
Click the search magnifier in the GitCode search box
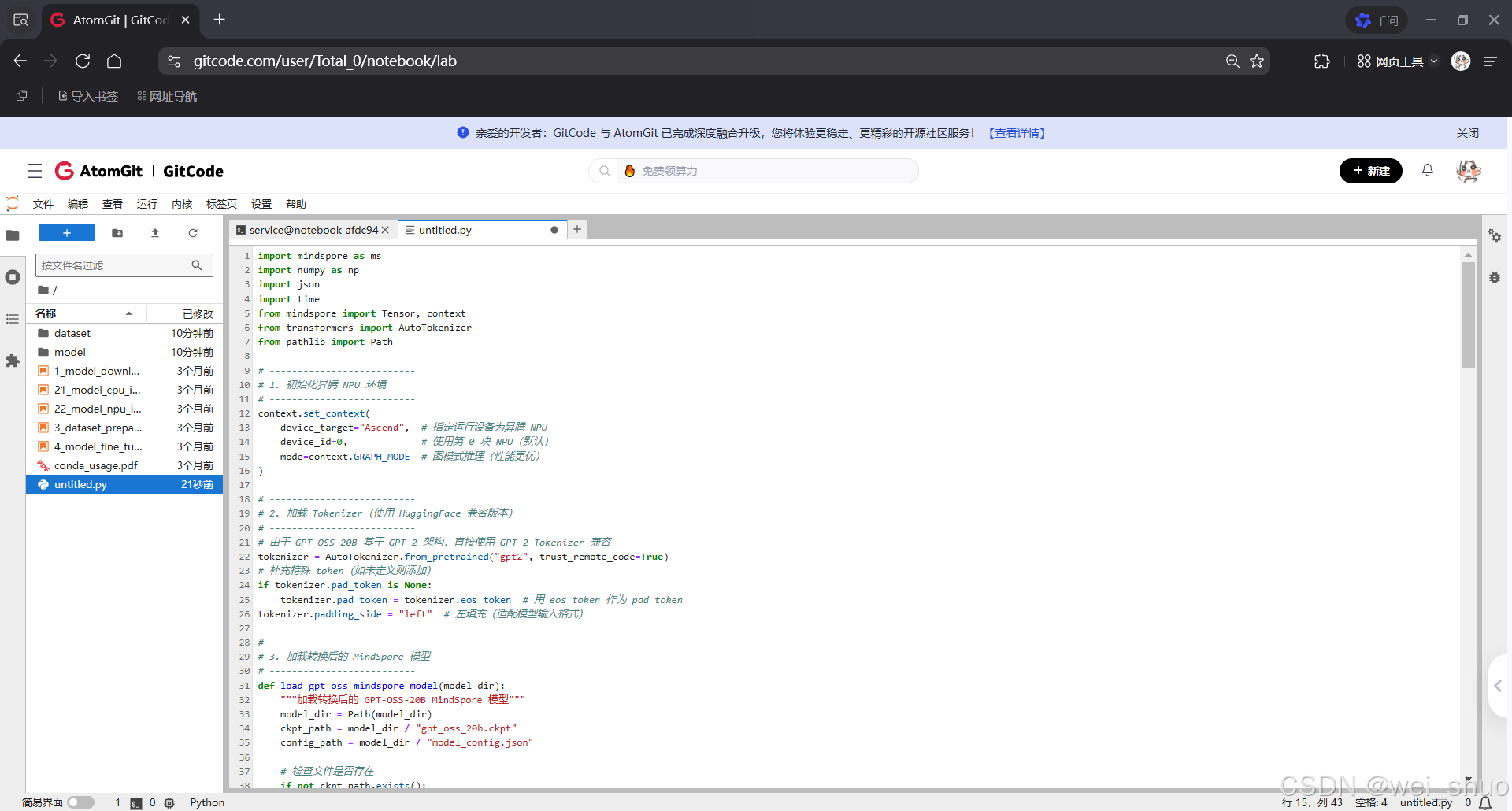(605, 171)
